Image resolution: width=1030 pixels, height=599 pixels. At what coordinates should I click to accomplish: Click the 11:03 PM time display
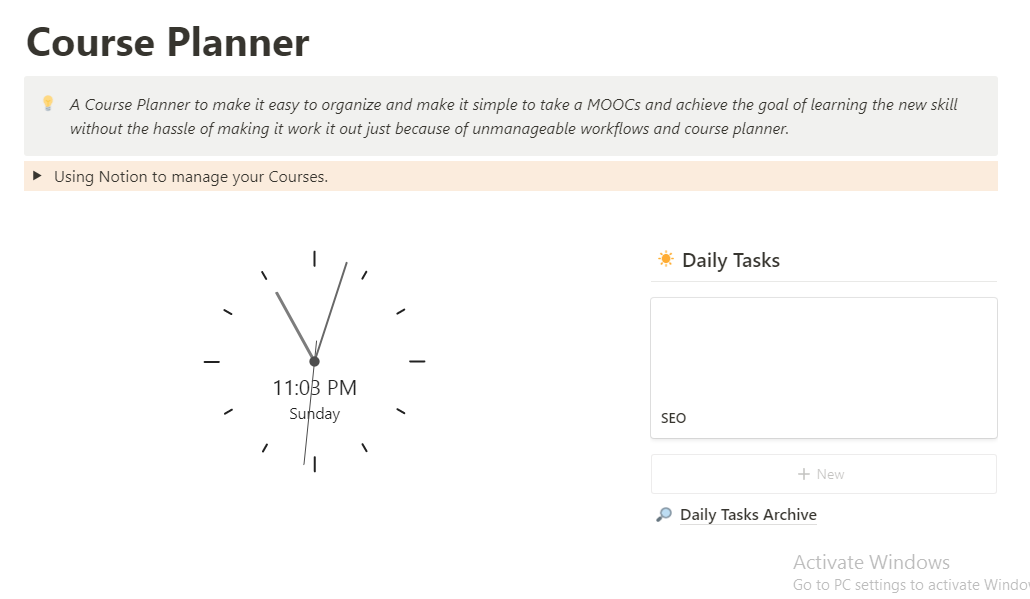pyautogui.click(x=314, y=387)
